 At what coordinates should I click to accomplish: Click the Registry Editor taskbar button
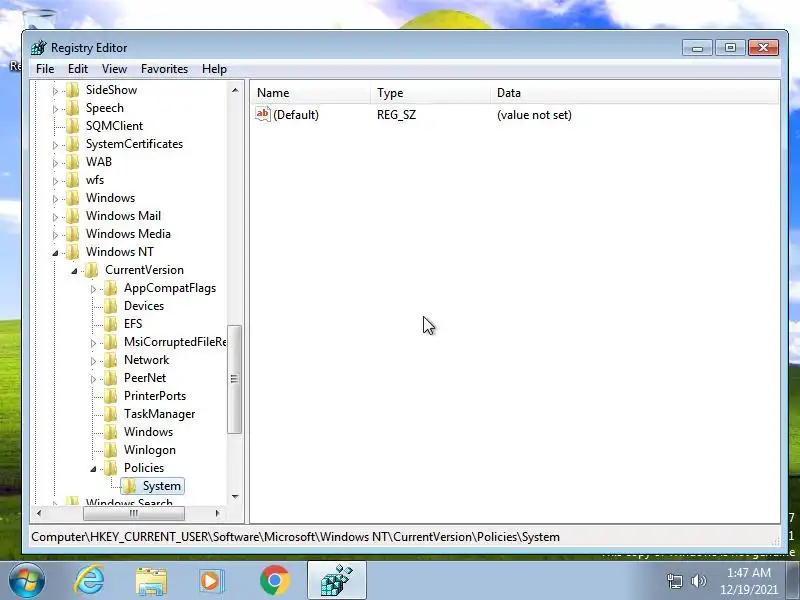click(337, 581)
